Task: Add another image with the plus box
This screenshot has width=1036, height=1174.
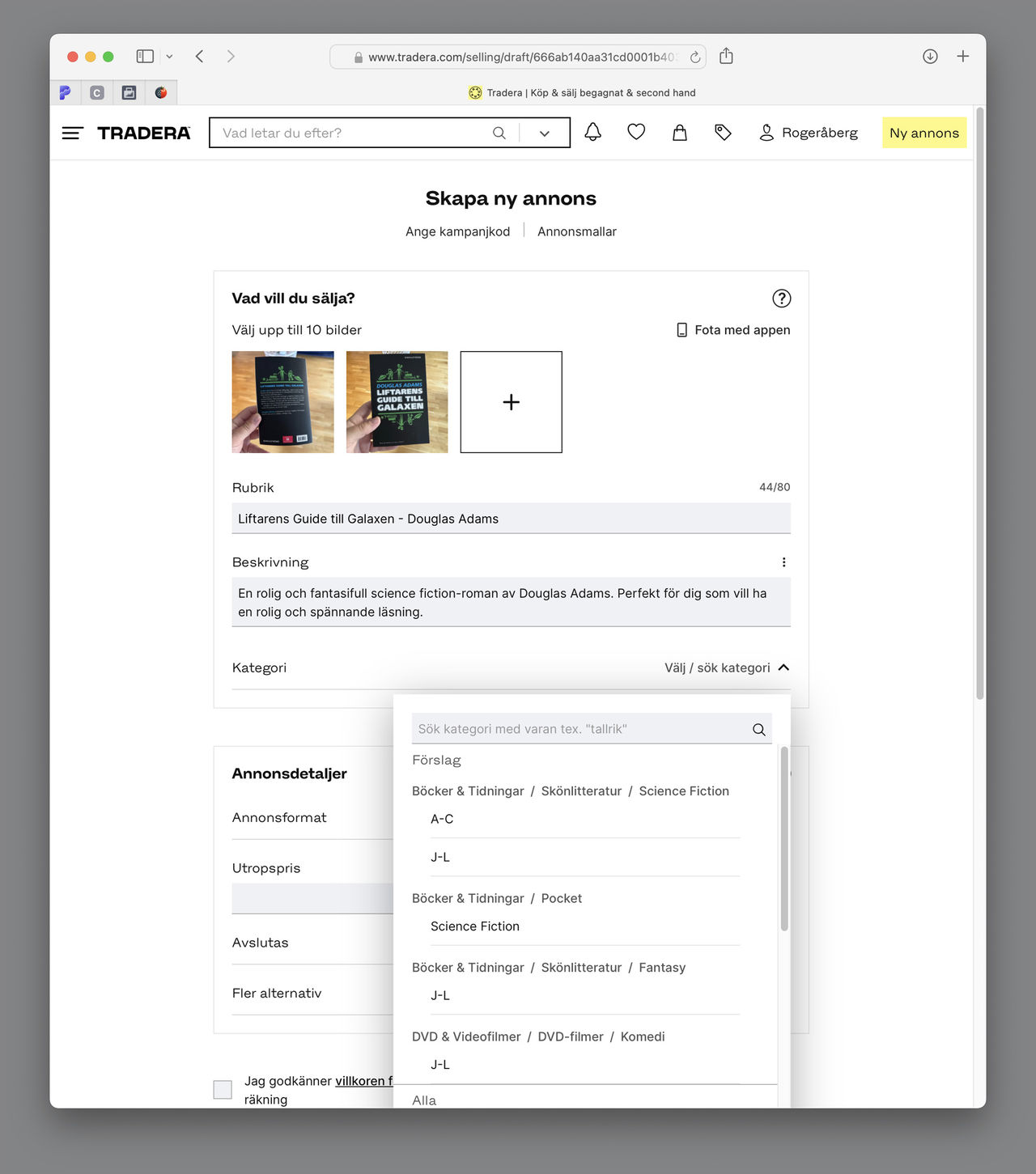Action: (511, 402)
